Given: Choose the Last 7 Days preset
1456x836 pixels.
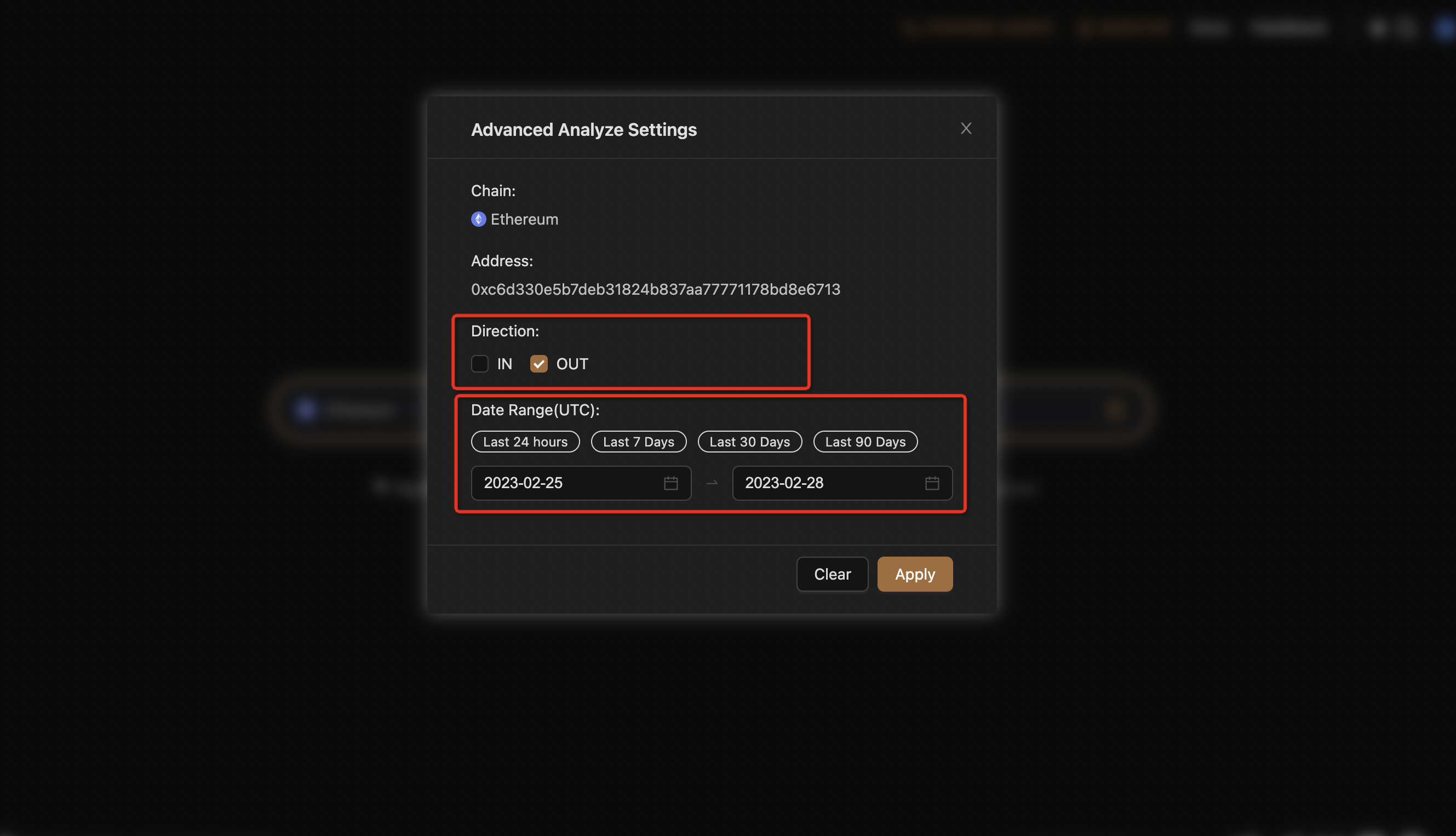Looking at the screenshot, I should pyautogui.click(x=638, y=442).
